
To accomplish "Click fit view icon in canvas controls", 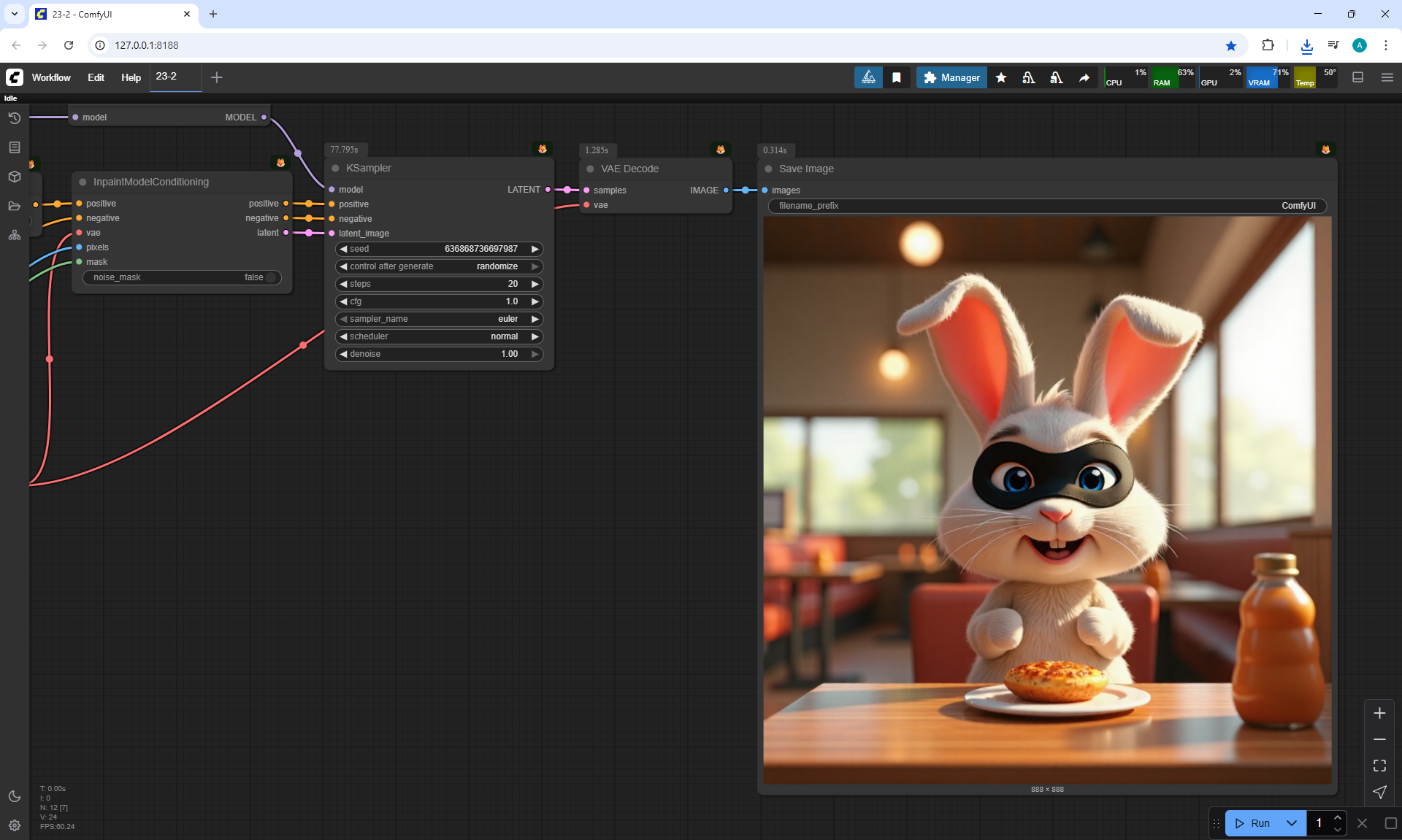I will click(x=1379, y=766).
